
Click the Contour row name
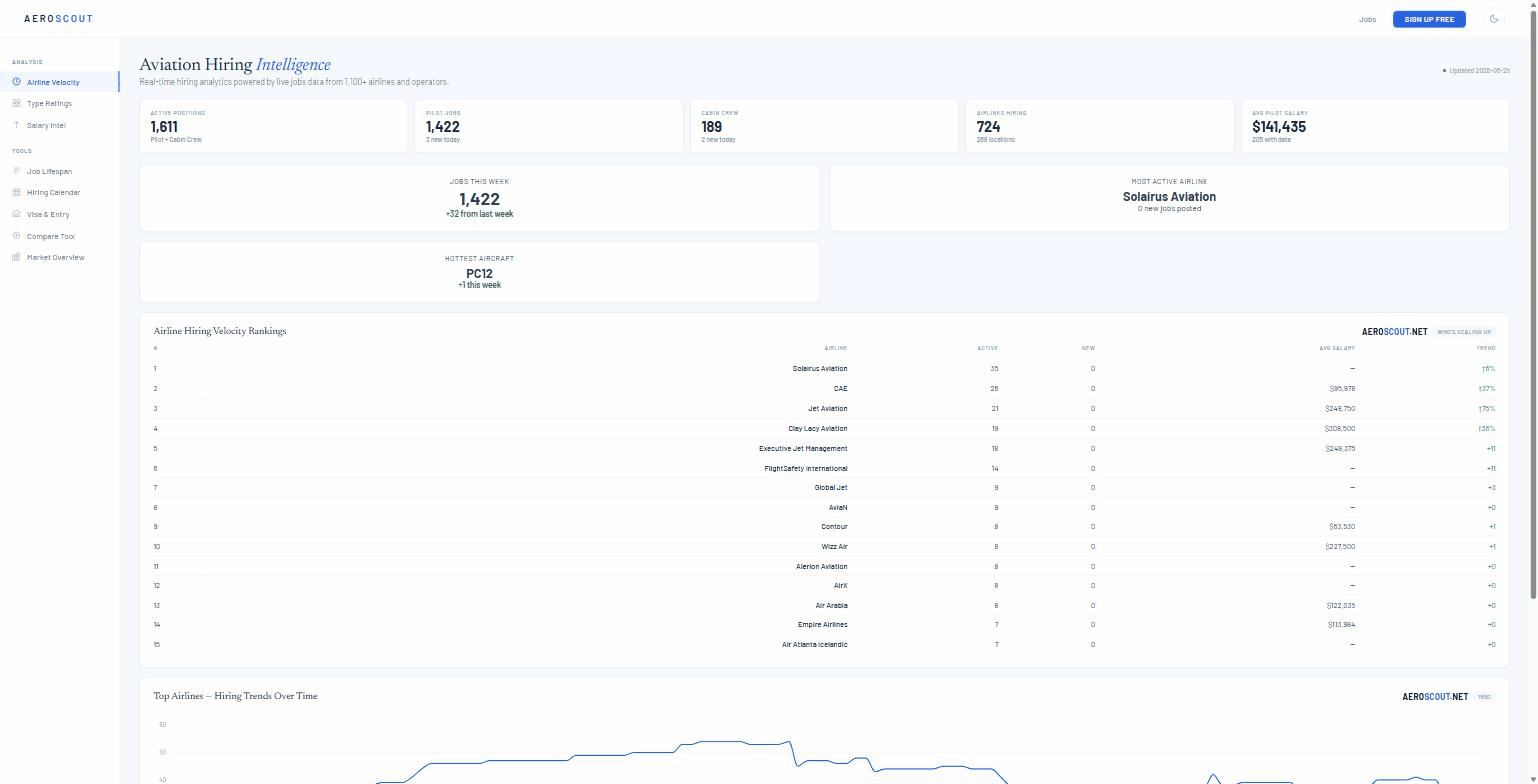click(x=834, y=526)
